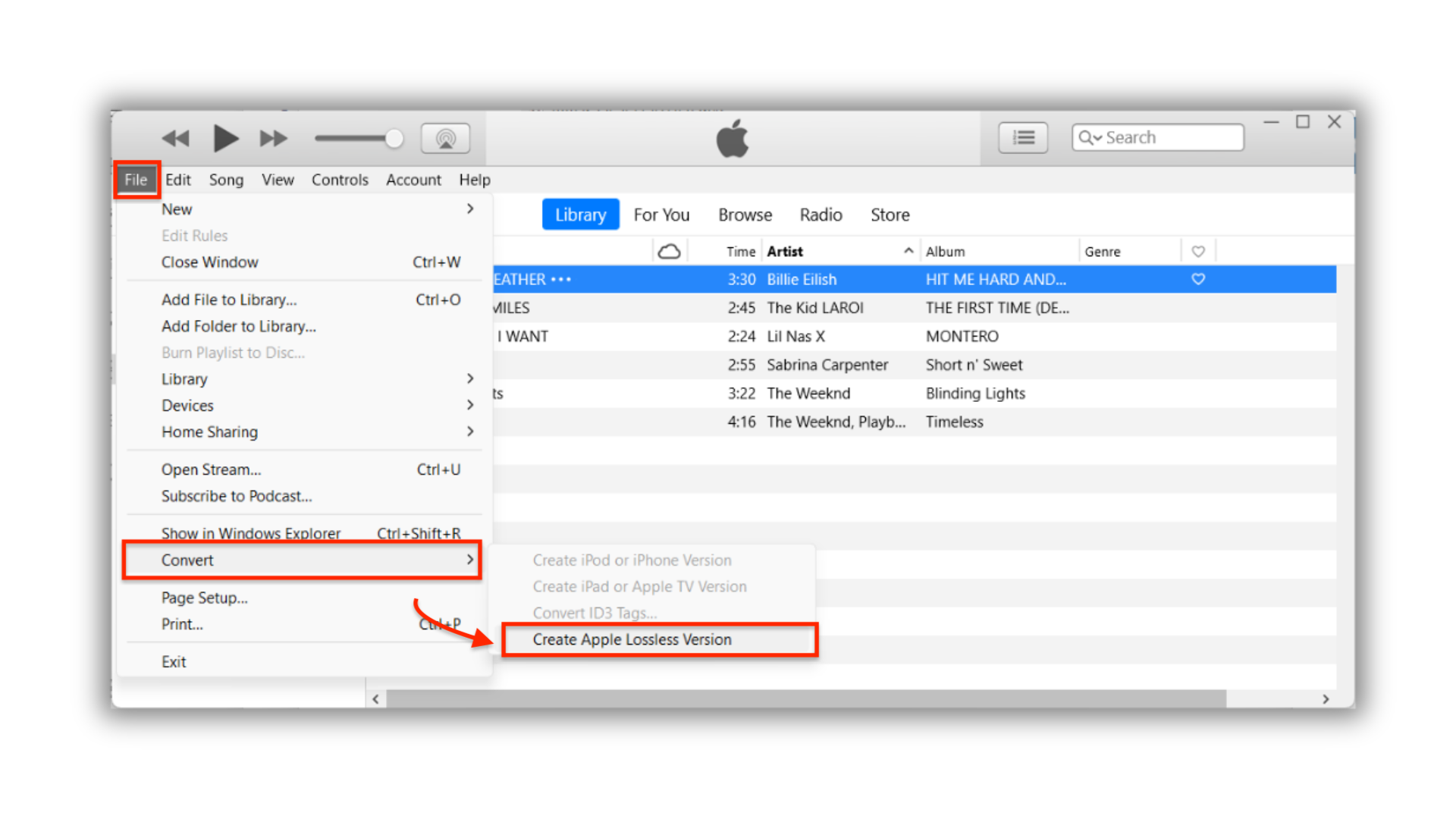Open the more options dots on selected song
Screen dimensions: 1456x819
click(561, 279)
